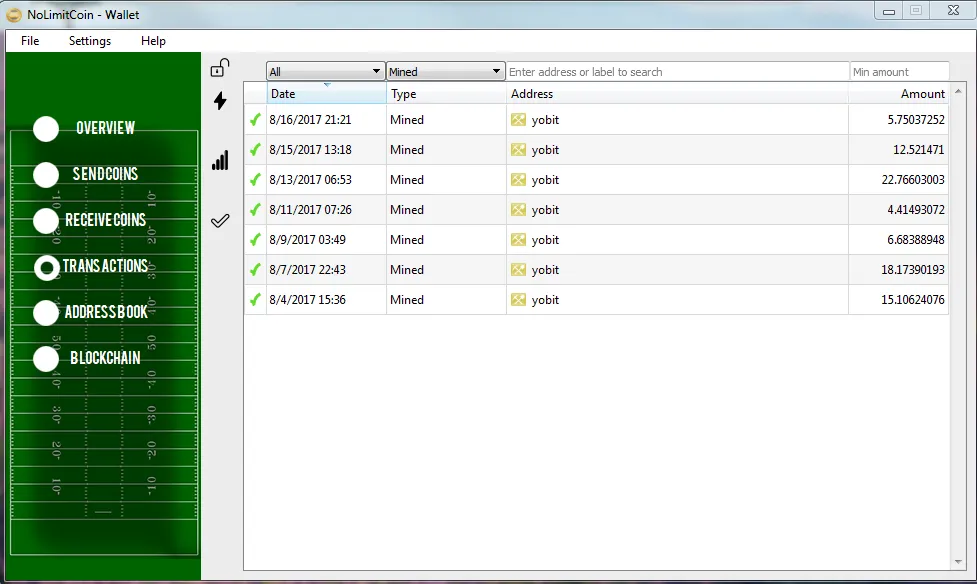Click confirmed checkmark for 8/7/2017 transaction

255,269
